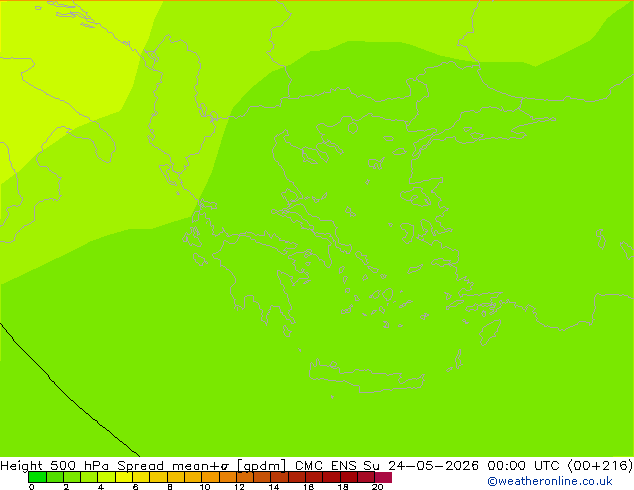This screenshot has width=634, height=490.
Task: Click the legend swatch above value 2
Action: pyautogui.click(x=72, y=477)
